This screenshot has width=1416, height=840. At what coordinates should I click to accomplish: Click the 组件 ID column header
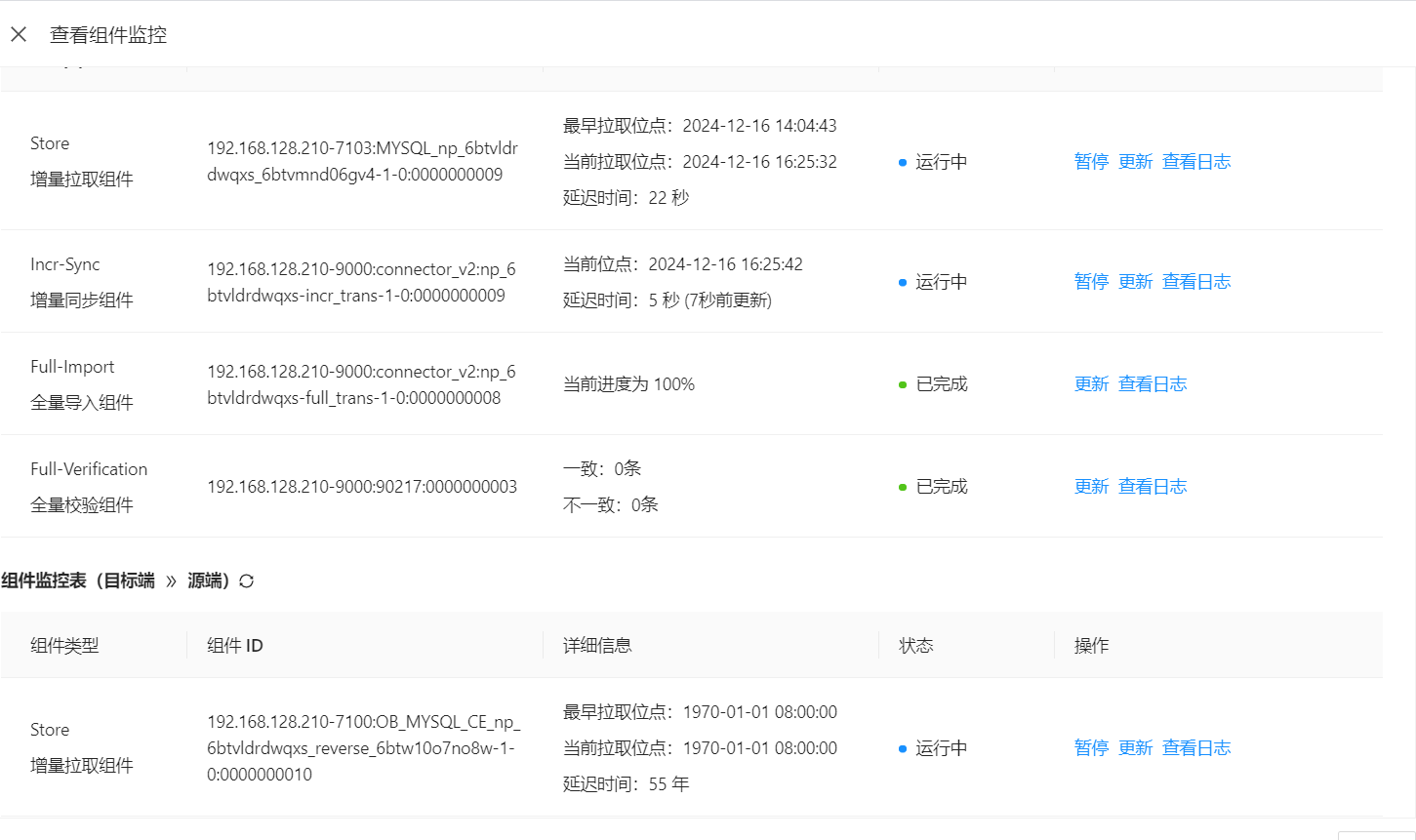pos(235,646)
